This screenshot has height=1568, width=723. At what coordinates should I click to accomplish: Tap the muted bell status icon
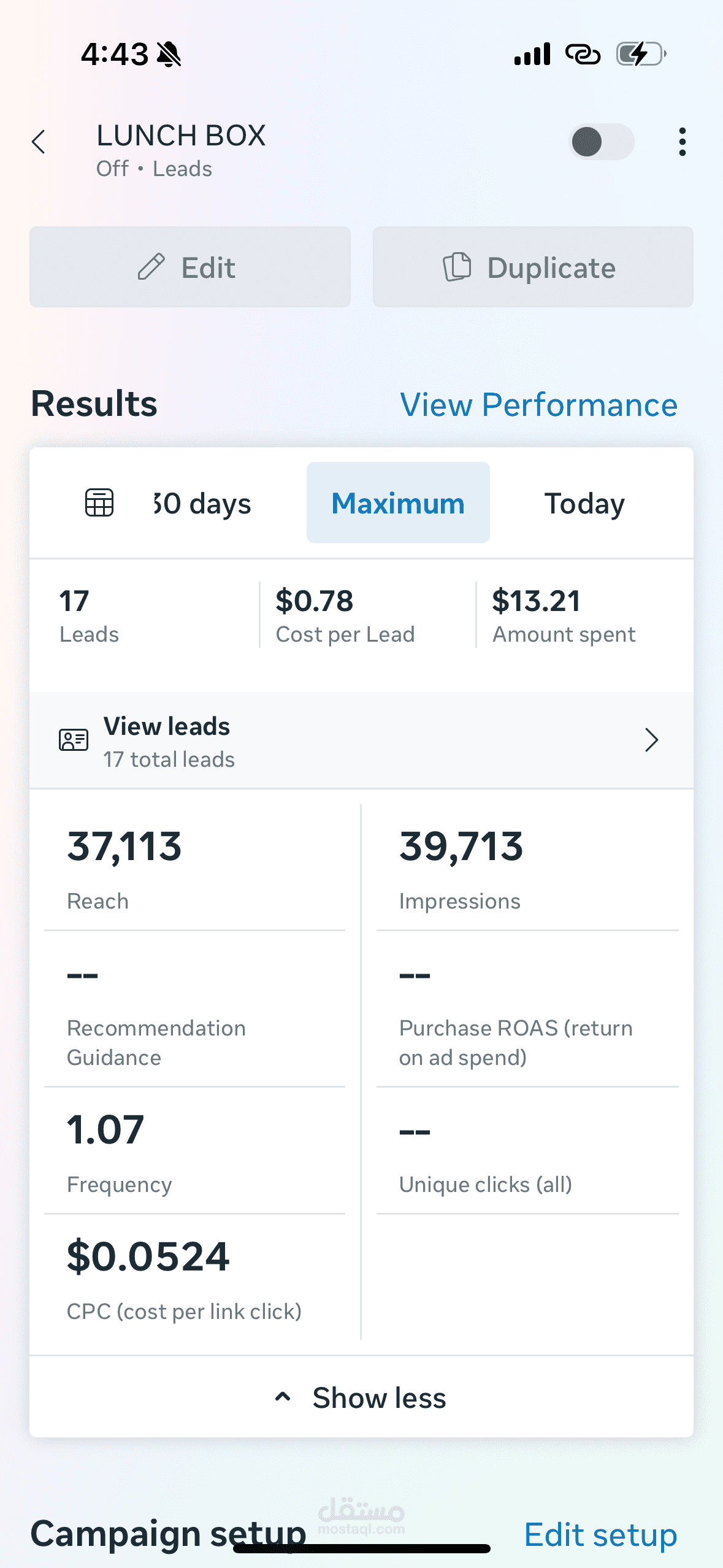[169, 54]
